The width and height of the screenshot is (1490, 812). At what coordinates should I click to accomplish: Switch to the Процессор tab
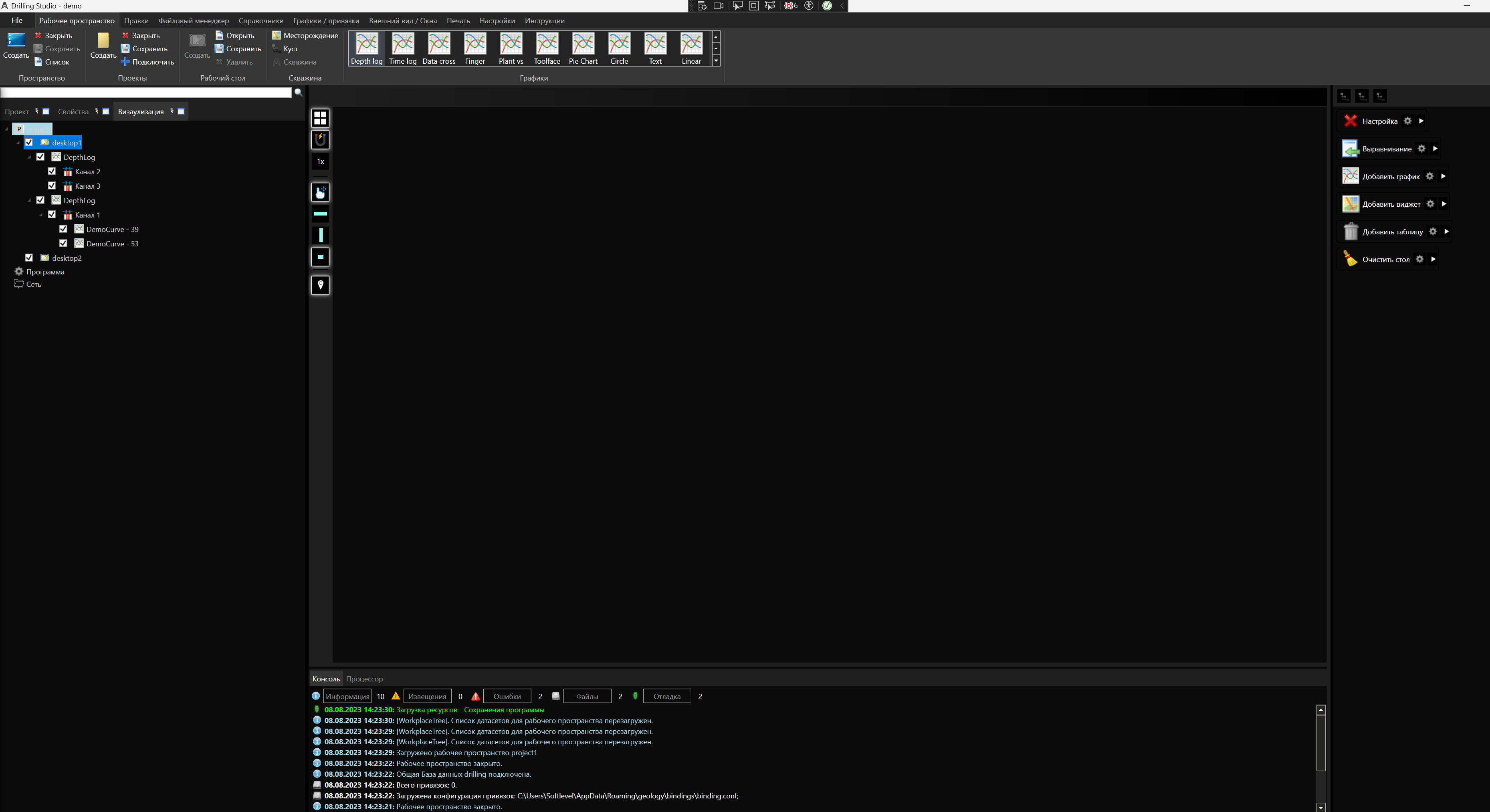tap(364, 679)
